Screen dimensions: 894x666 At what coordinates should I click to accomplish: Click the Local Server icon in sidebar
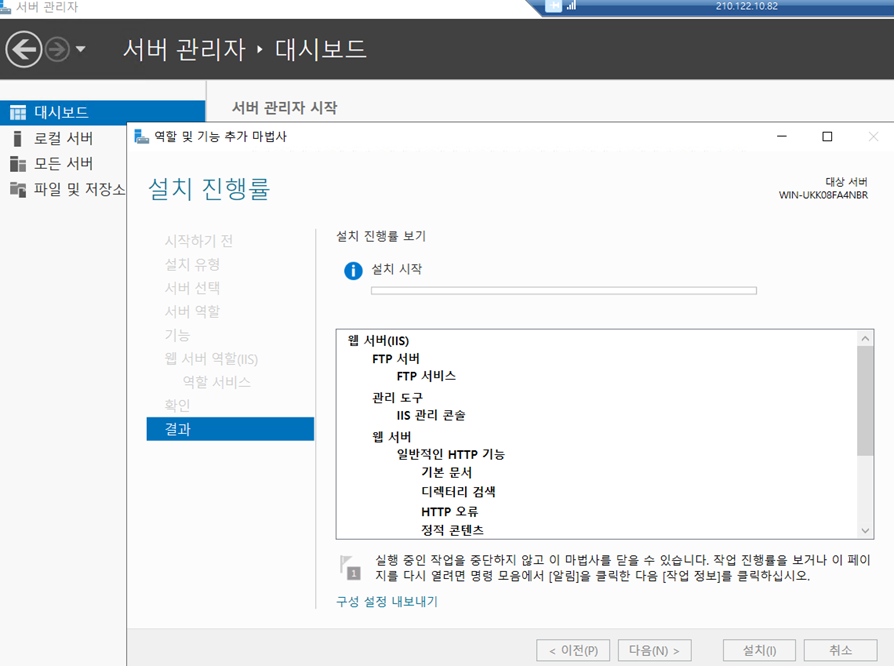point(18,138)
